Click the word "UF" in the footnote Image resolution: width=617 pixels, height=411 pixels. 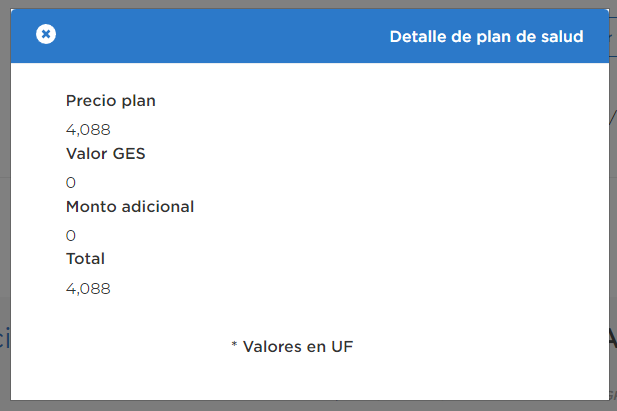(343, 346)
